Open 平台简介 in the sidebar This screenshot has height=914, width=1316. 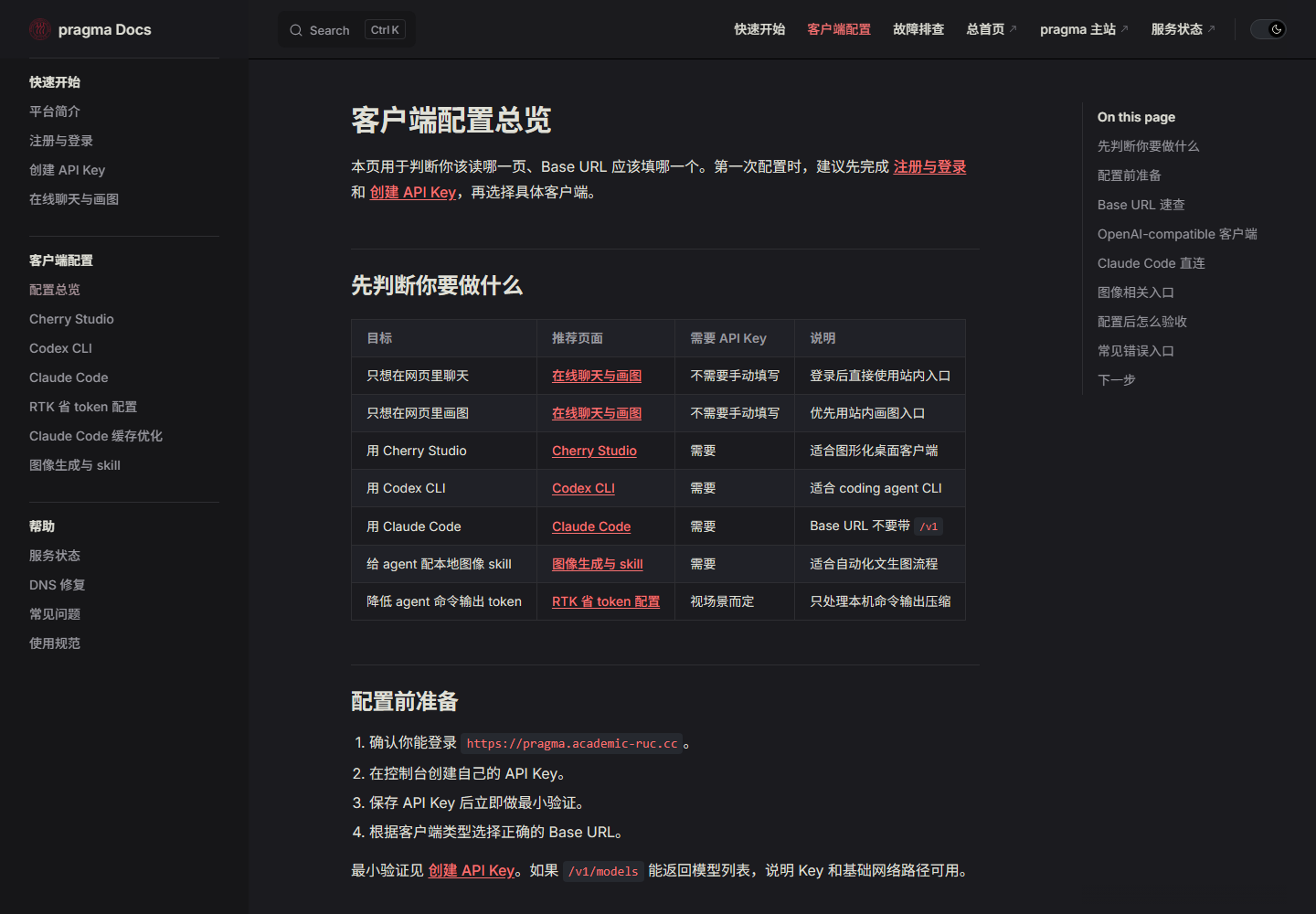point(55,112)
